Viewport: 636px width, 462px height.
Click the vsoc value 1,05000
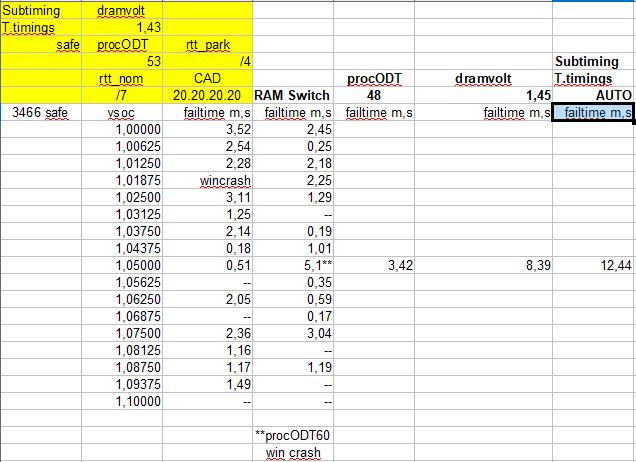122,266
